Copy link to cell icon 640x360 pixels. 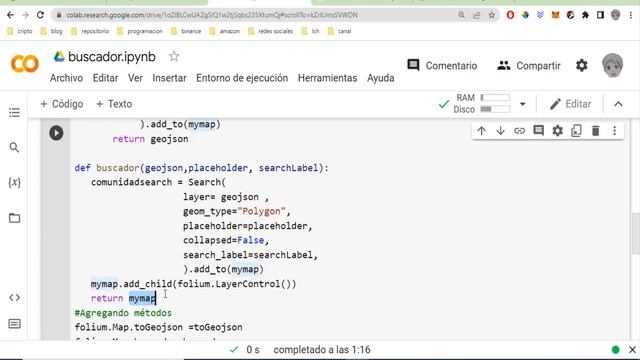click(519, 131)
